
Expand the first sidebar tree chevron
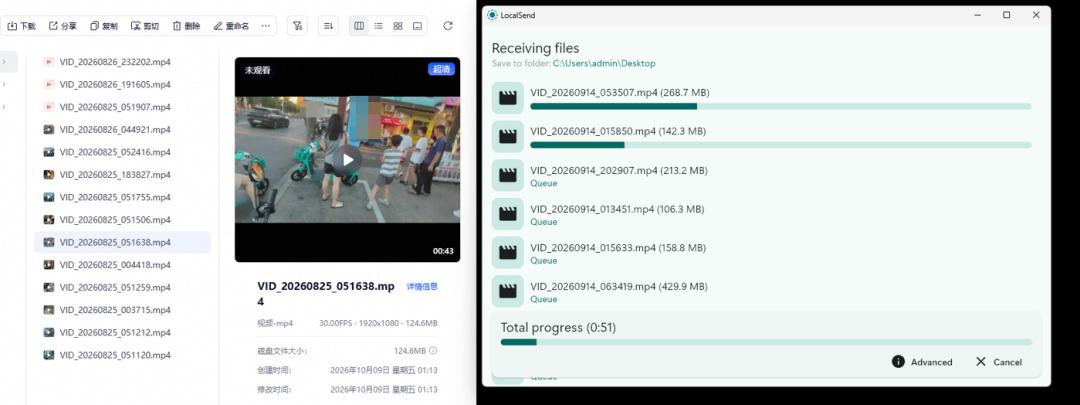(4, 62)
